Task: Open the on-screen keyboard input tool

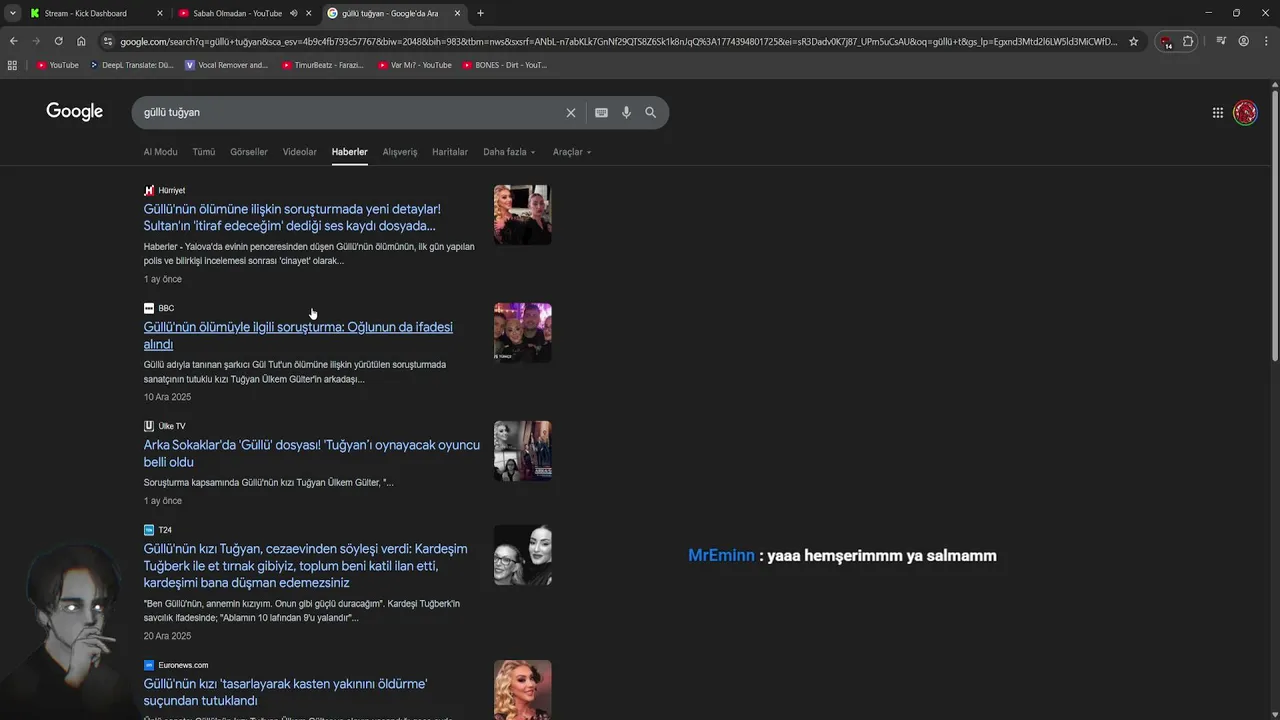Action: (x=601, y=113)
